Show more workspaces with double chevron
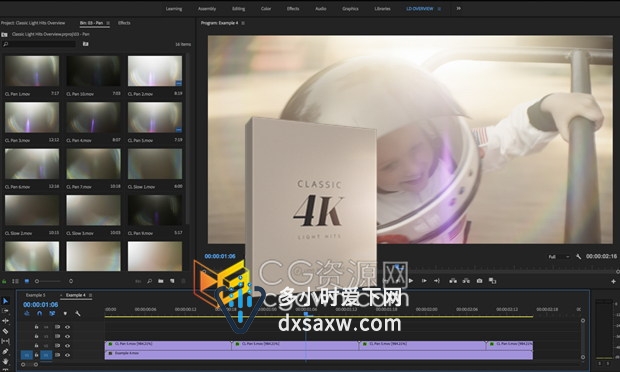620x372 pixels. coord(459,8)
